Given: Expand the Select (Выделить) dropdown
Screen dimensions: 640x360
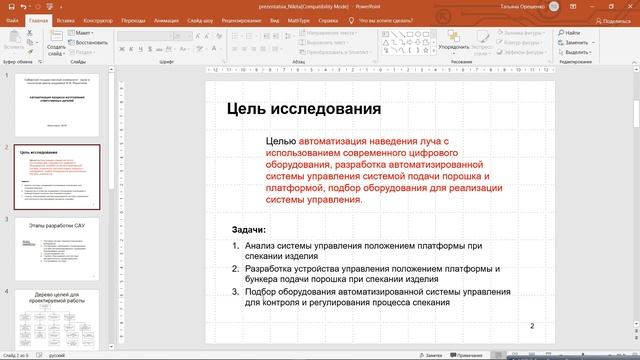Looking at the screenshot, I should point(575,52).
